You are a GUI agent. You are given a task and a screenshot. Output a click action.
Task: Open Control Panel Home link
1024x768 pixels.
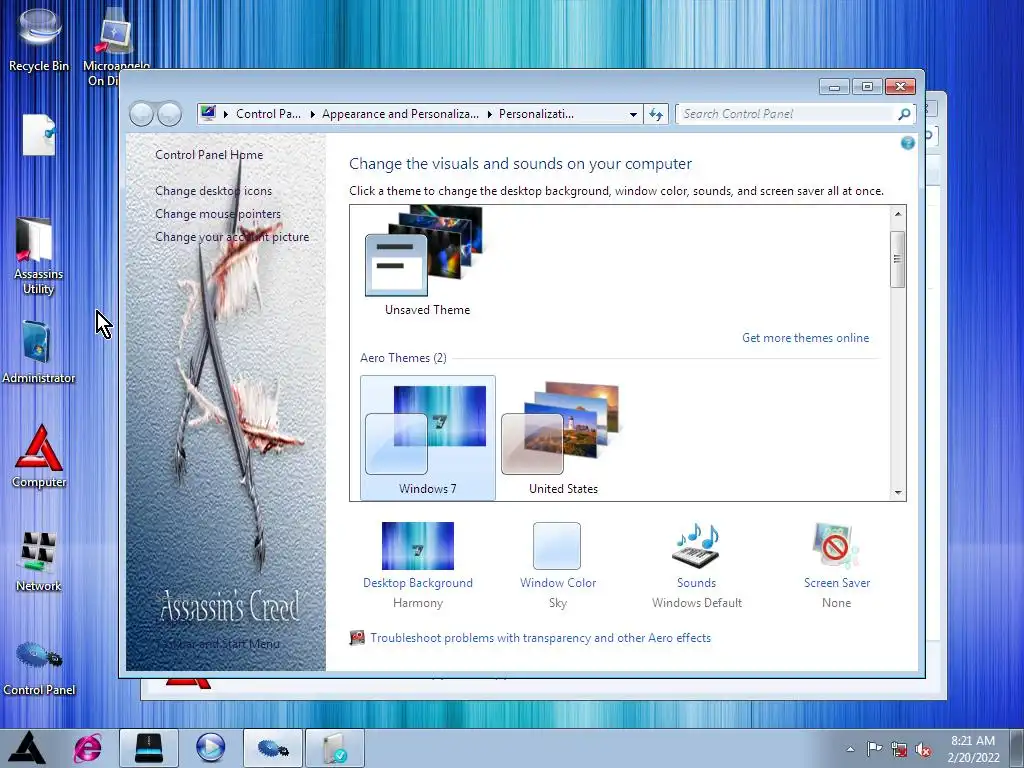pyautogui.click(x=209, y=155)
